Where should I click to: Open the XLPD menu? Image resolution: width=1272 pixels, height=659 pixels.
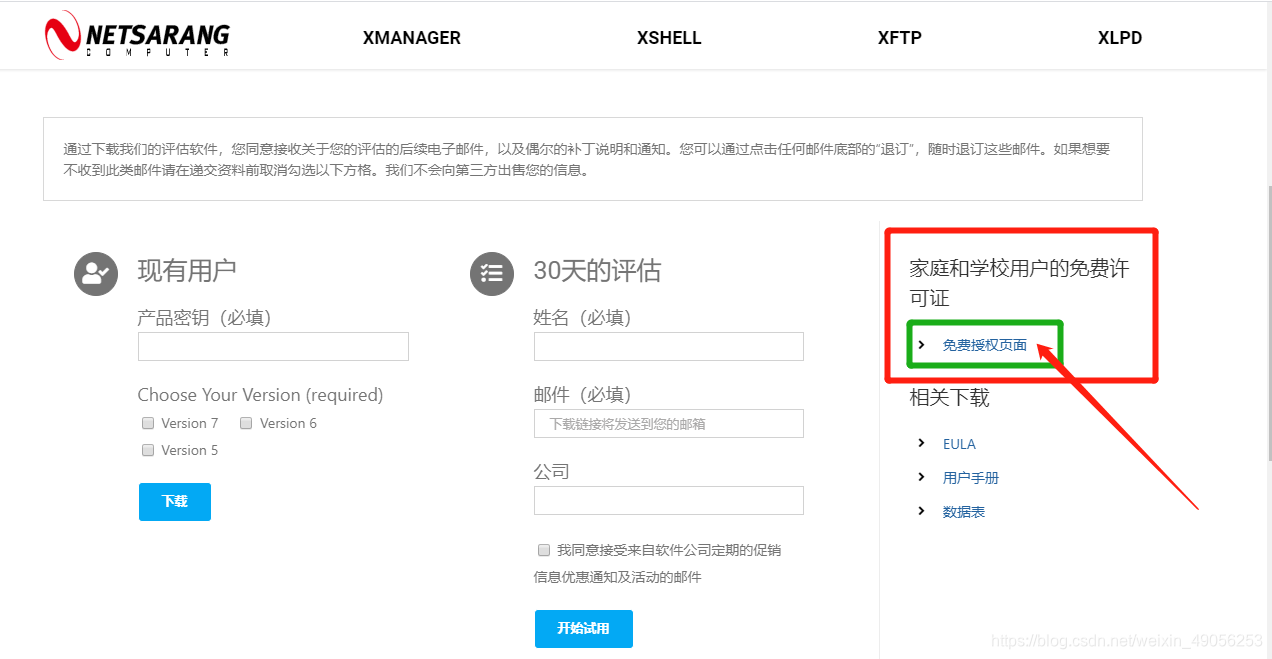pyautogui.click(x=1120, y=38)
